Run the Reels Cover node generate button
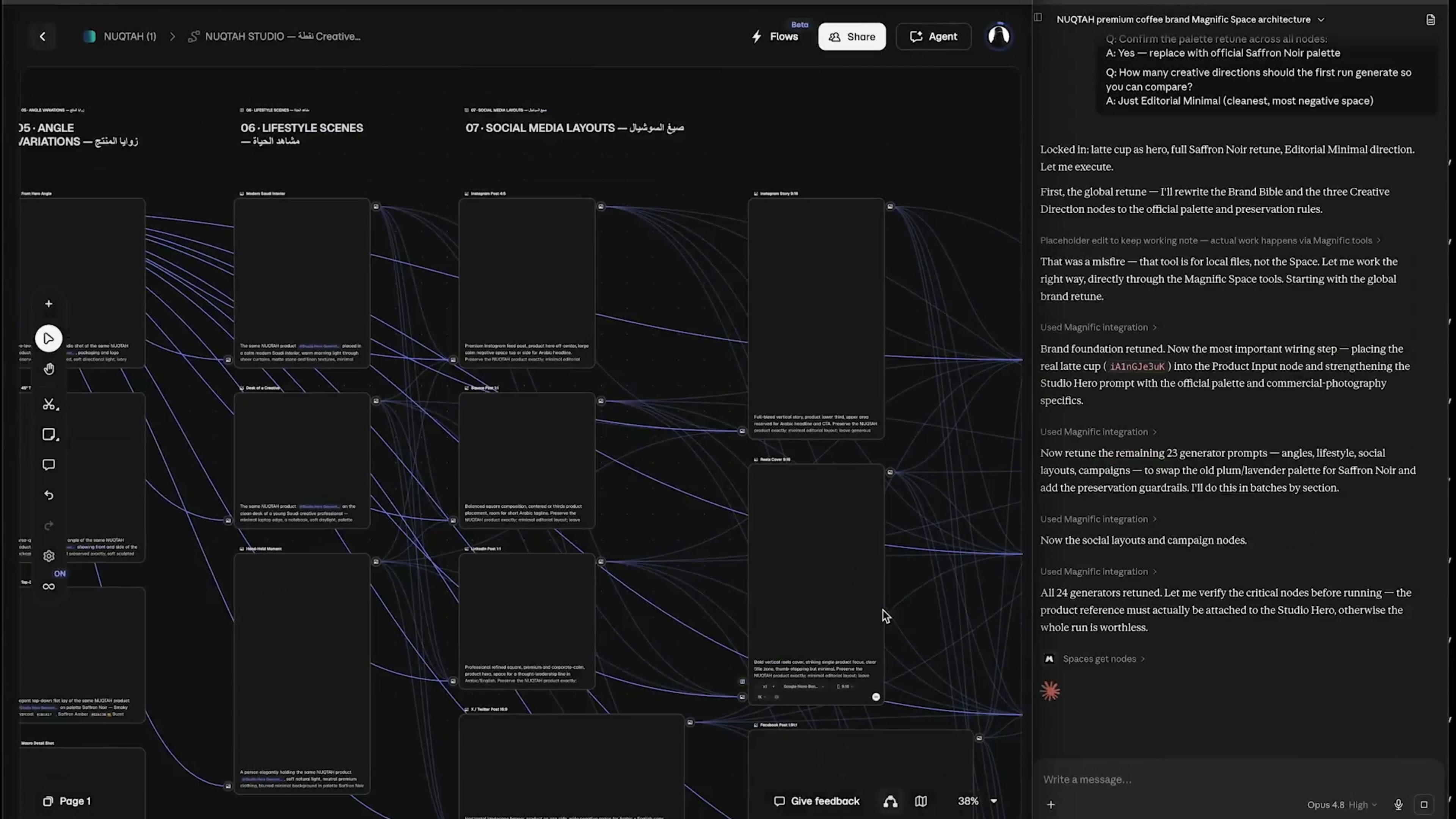 876,697
